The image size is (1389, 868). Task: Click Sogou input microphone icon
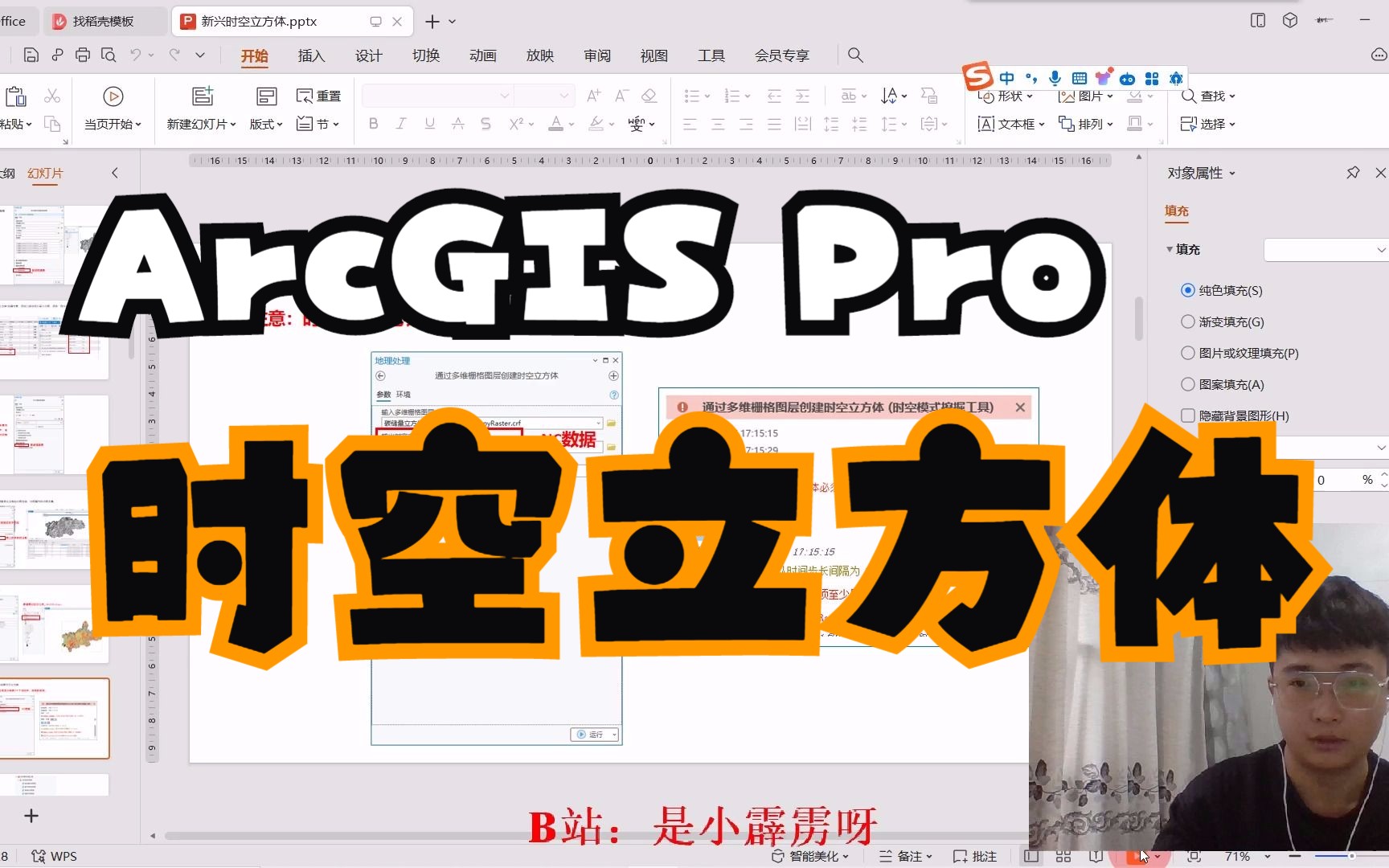click(1055, 78)
